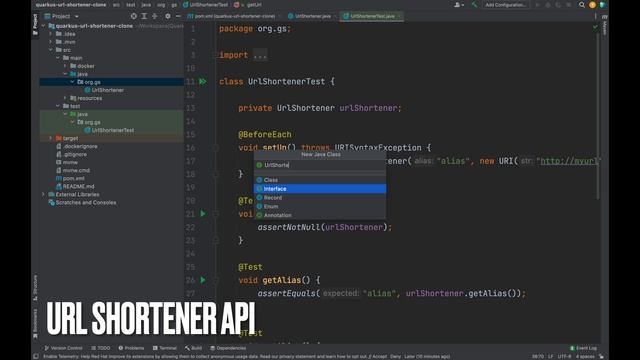This screenshot has width=640, height=360.
Task: Open the Bookmarks tool window
Action: tap(35, 323)
